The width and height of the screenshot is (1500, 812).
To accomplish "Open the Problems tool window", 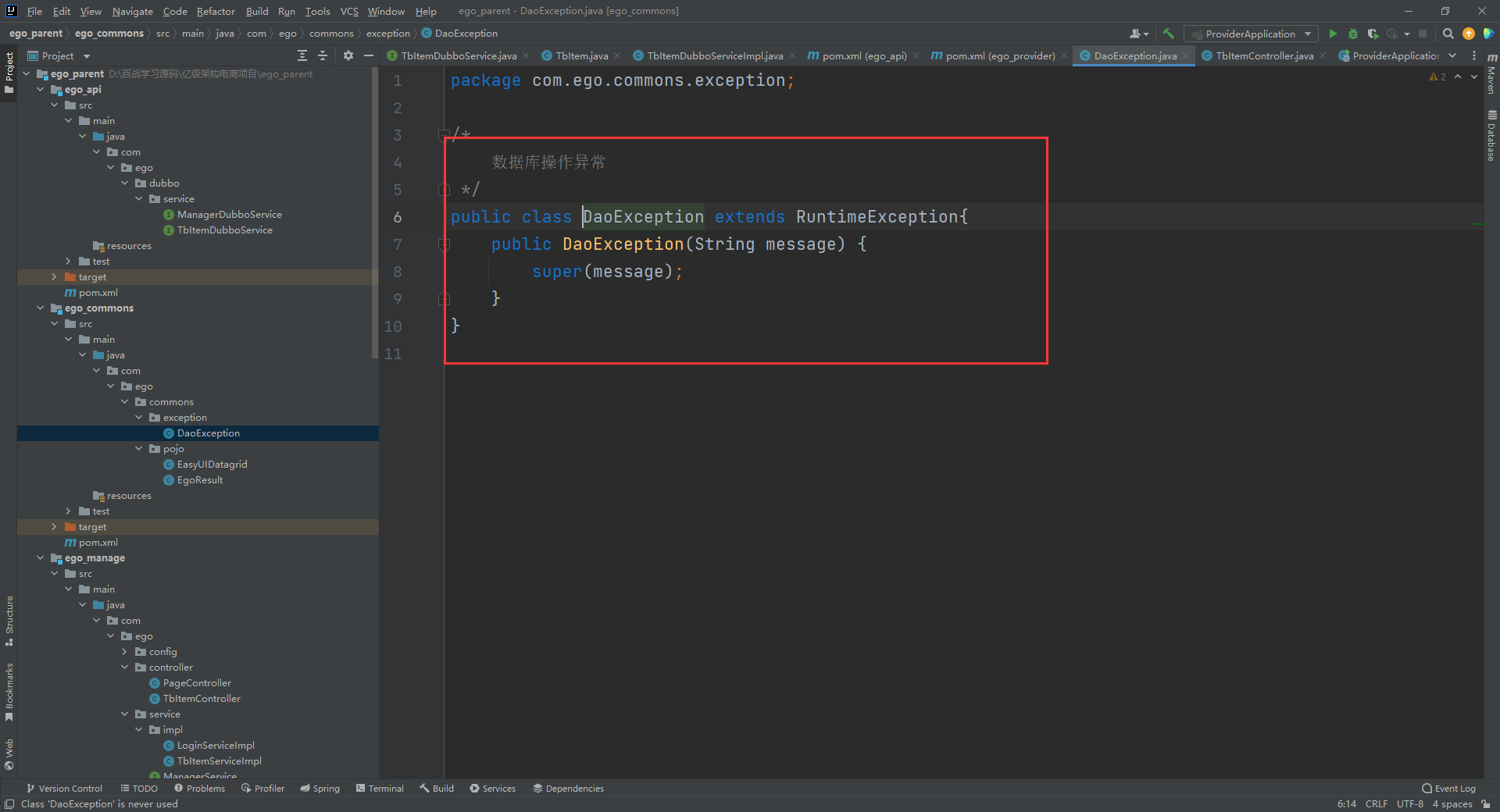I will coord(199,789).
